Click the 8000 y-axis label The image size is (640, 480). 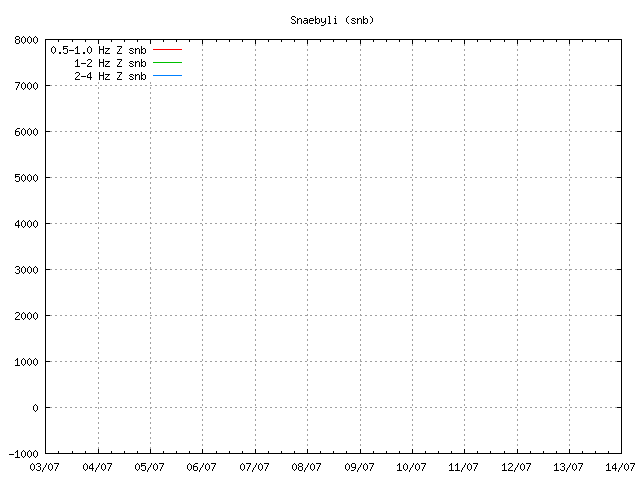tap(27, 41)
